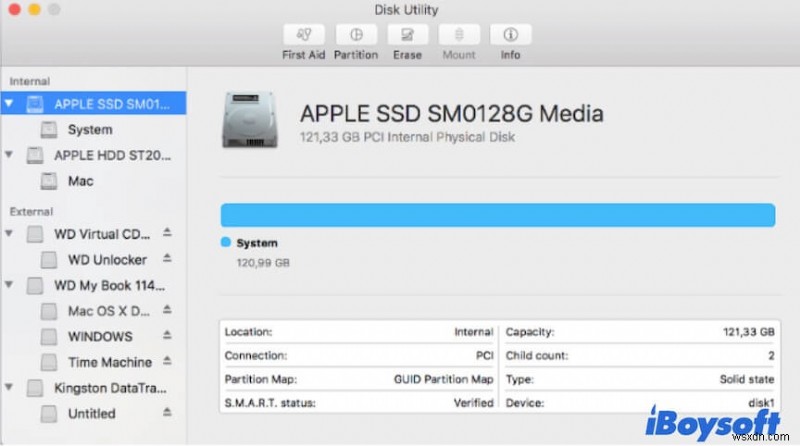Click the WINDOWS volume icon
The height and width of the screenshot is (446, 800).
49,336
